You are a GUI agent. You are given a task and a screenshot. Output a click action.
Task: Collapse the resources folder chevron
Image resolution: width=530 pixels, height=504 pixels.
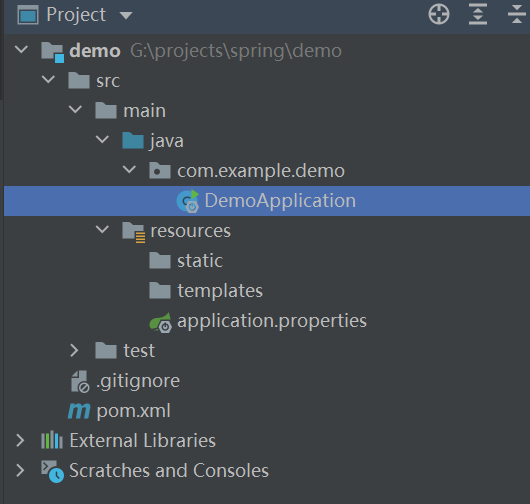[x=102, y=230]
